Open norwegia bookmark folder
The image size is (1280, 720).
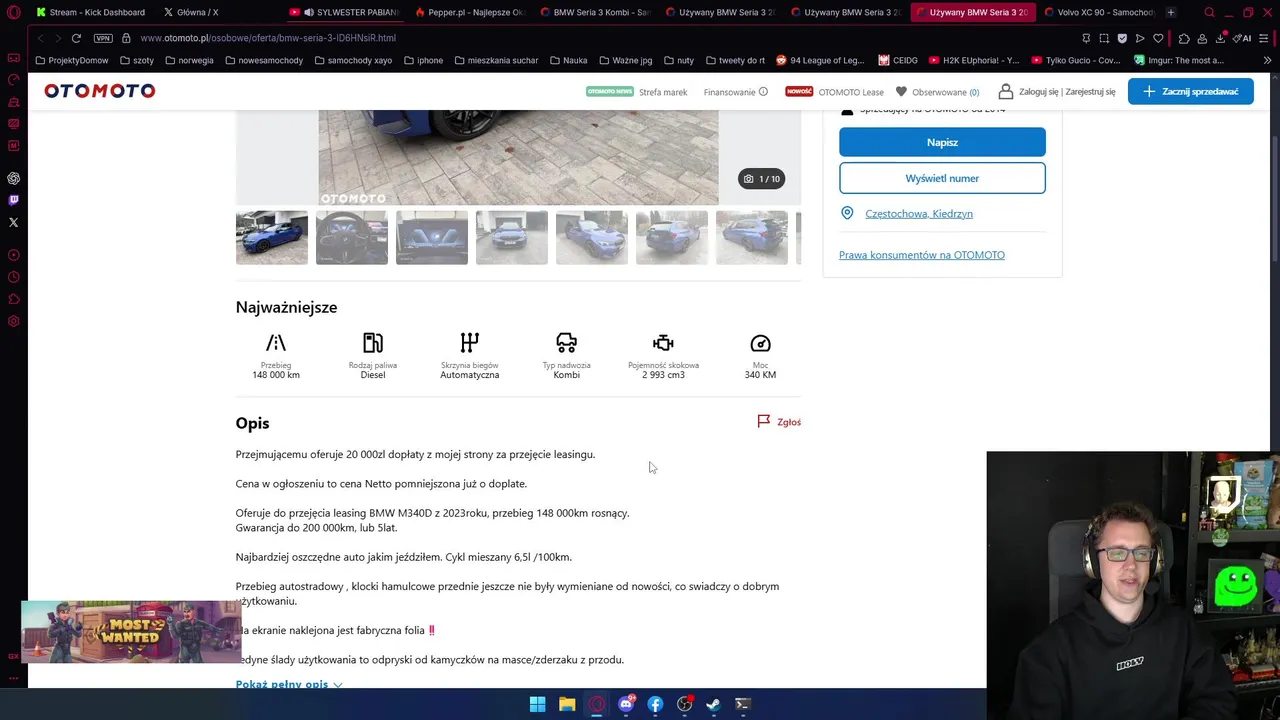189,60
